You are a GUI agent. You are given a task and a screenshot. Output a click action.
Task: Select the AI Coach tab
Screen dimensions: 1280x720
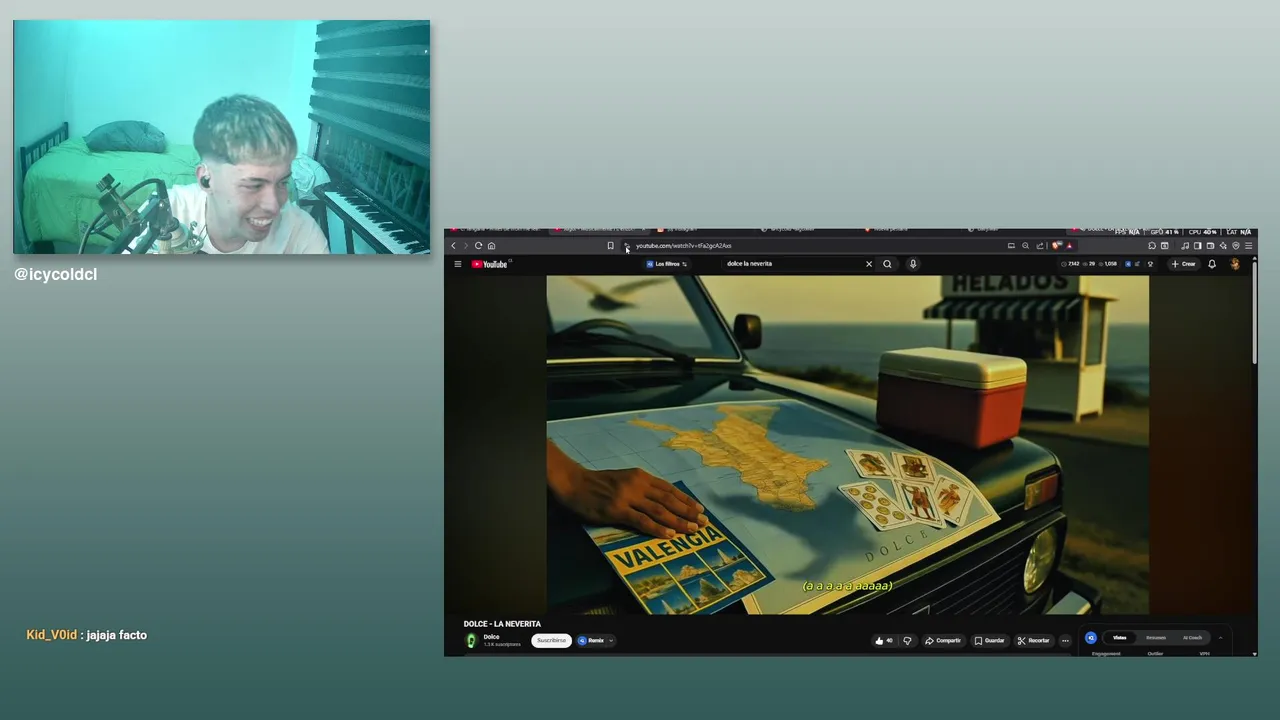(1193, 638)
